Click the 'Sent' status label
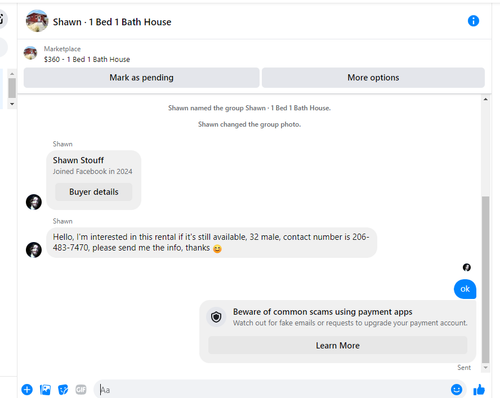Screen dimensions: 500x398 pyautogui.click(x=464, y=367)
